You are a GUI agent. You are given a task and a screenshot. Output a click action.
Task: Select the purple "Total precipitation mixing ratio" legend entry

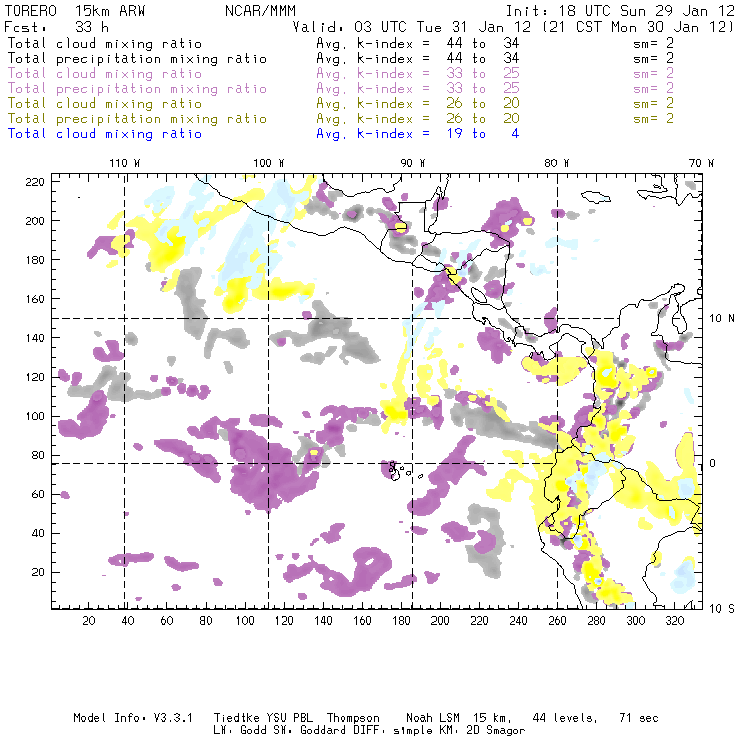click(x=137, y=89)
